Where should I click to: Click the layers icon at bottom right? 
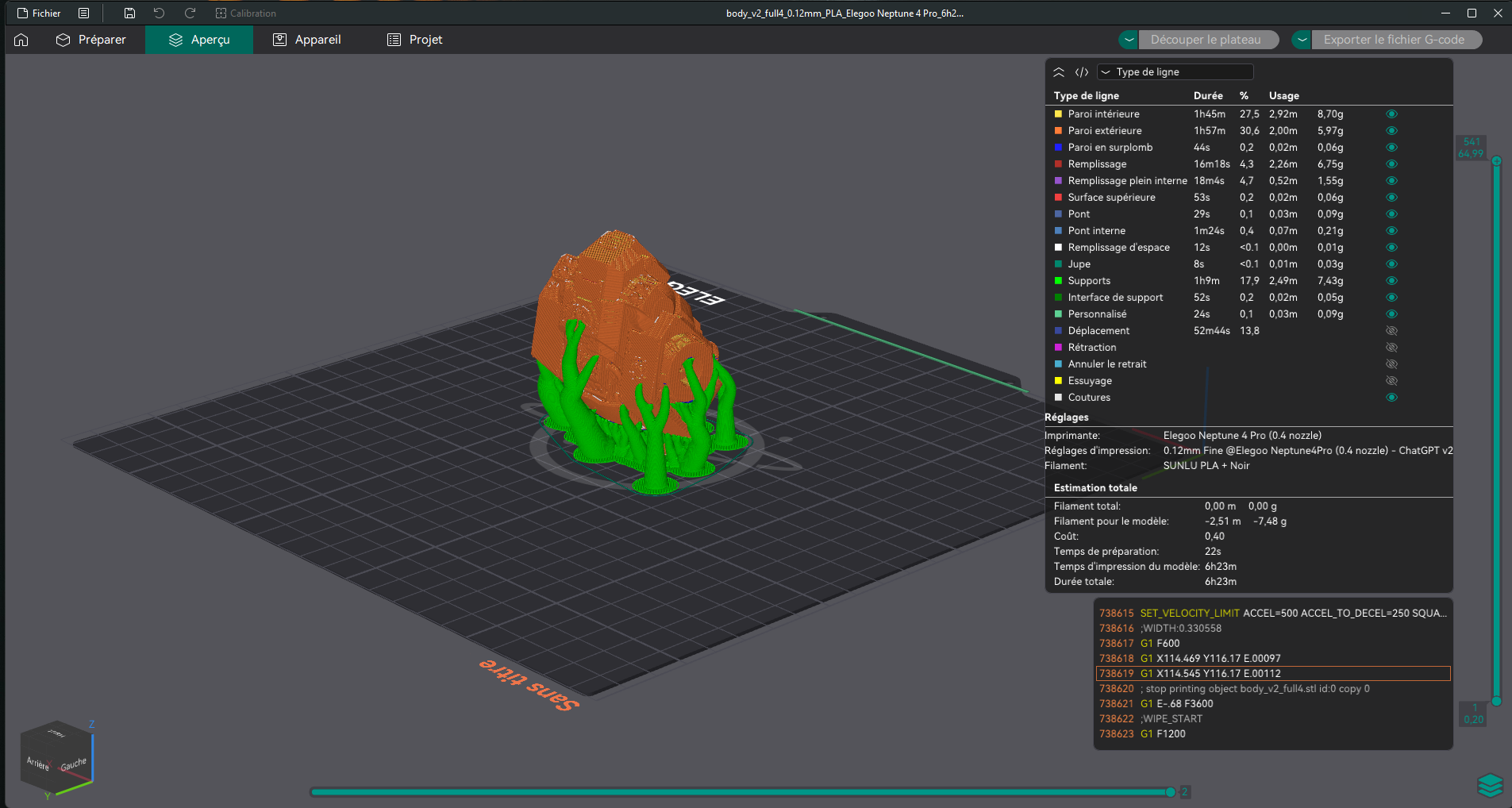(x=1490, y=785)
